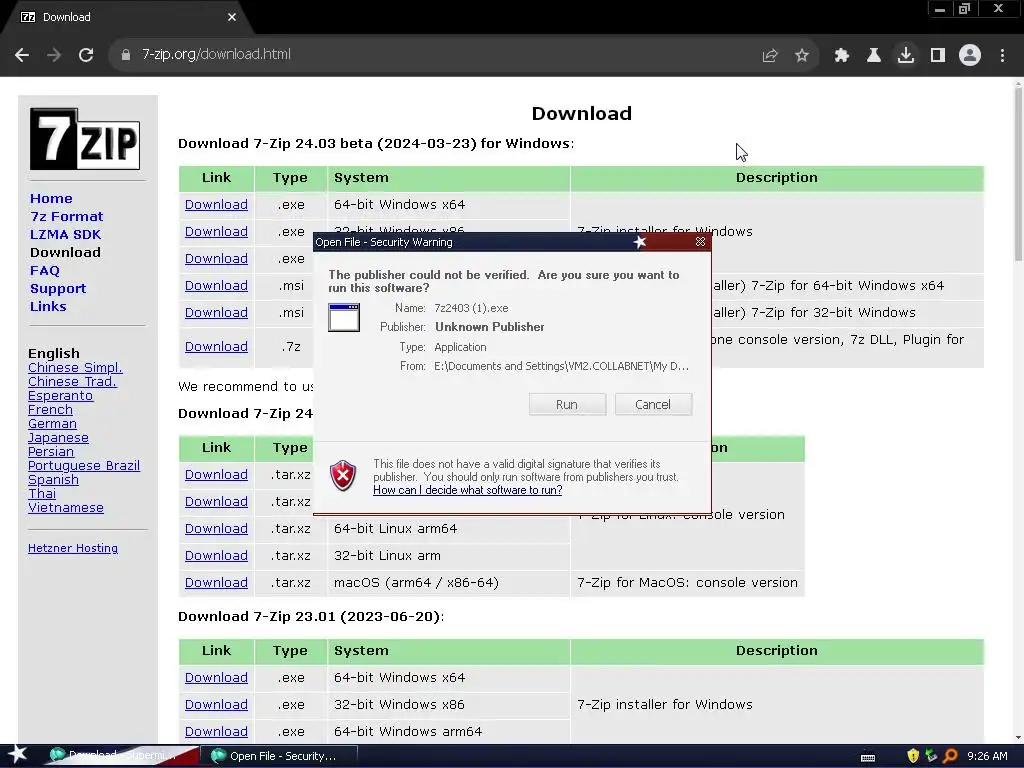Open the 7z Format sidebar link

click(x=67, y=216)
